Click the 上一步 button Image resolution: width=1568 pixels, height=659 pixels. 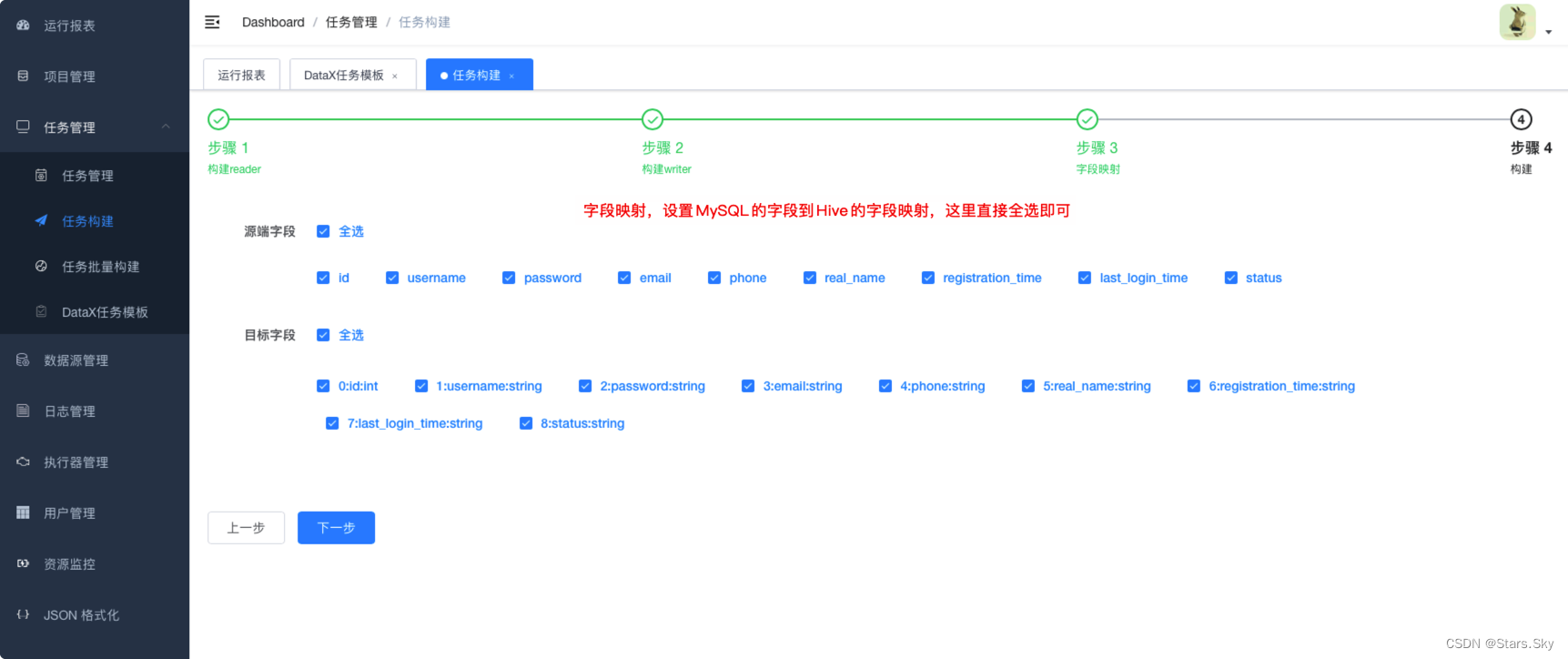pyautogui.click(x=246, y=528)
